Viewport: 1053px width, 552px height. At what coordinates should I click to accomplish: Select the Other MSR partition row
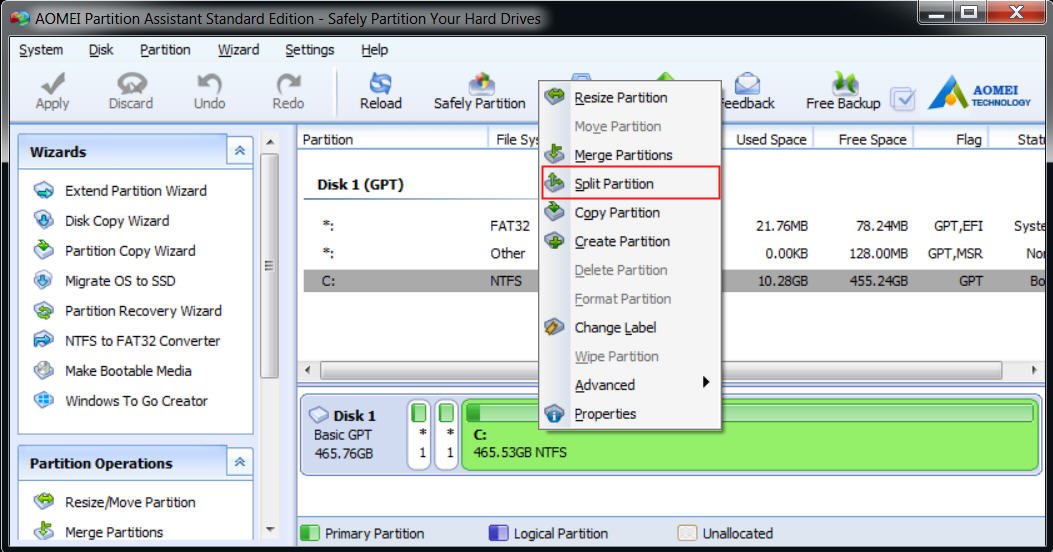[674, 253]
